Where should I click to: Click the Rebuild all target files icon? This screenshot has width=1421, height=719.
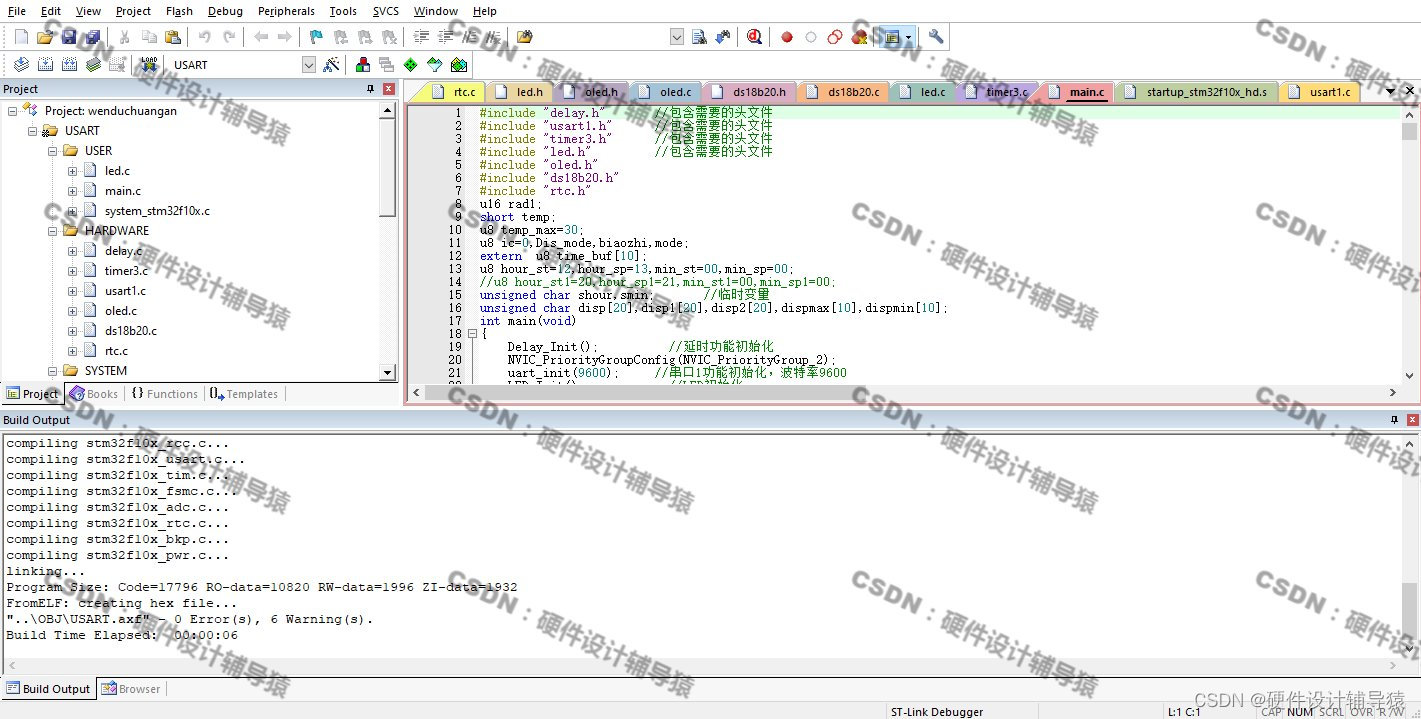(x=68, y=64)
